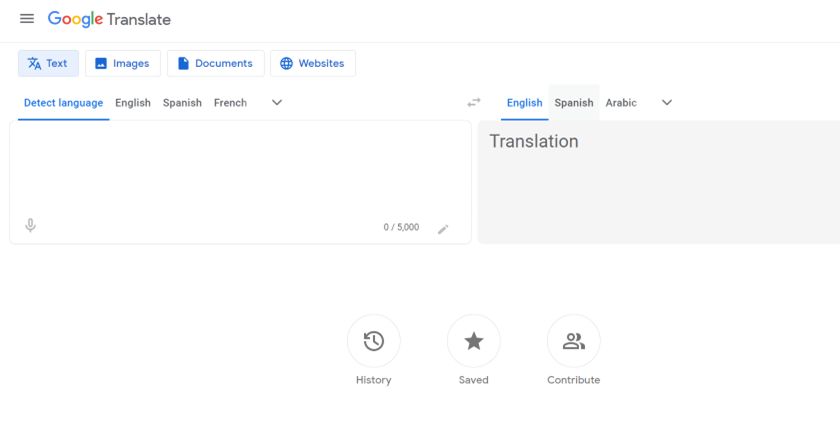Click the Translation output placeholder
840x422 pixels.
[x=534, y=141]
